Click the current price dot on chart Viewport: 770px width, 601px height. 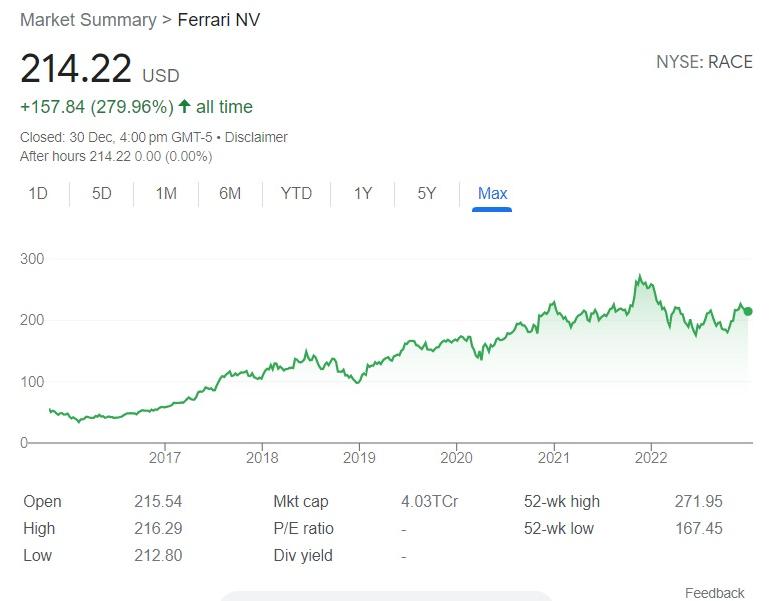click(748, 311)
